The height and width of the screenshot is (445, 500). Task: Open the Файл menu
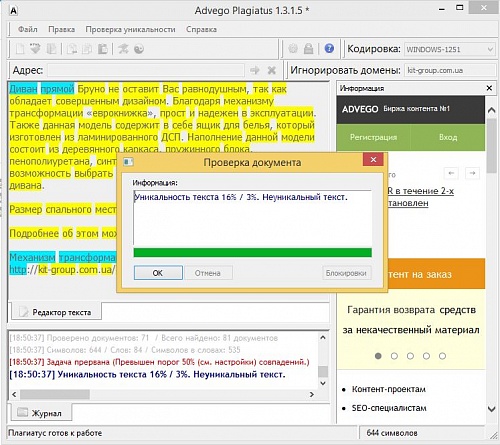point(28,29)
